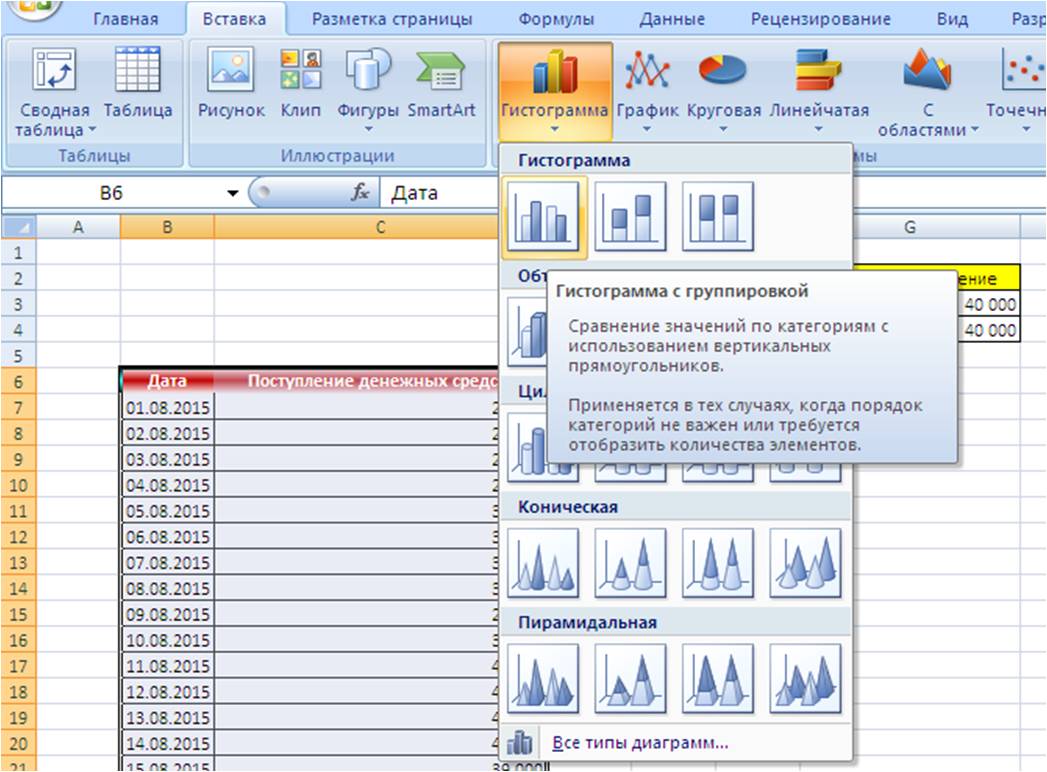Switch to the Главная tab
Viewport: 1047px width, 772px height.
point(126,19)
